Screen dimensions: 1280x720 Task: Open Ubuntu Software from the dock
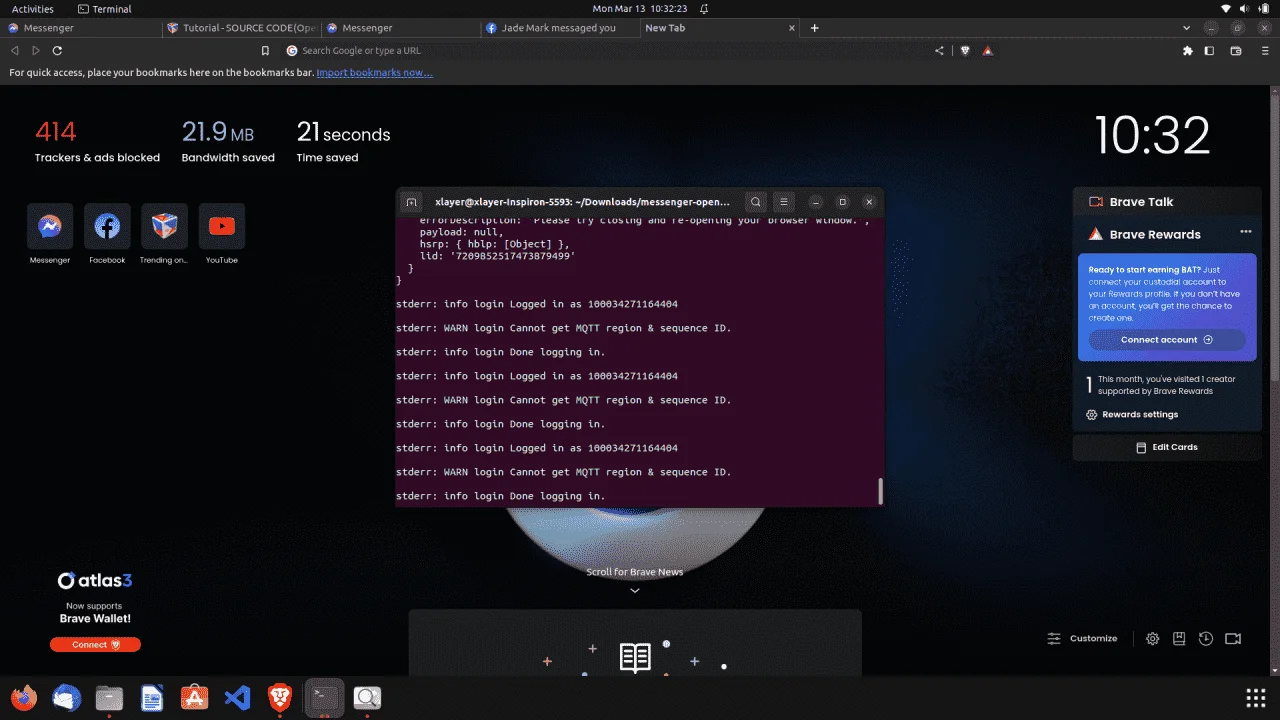click(194, 697)
